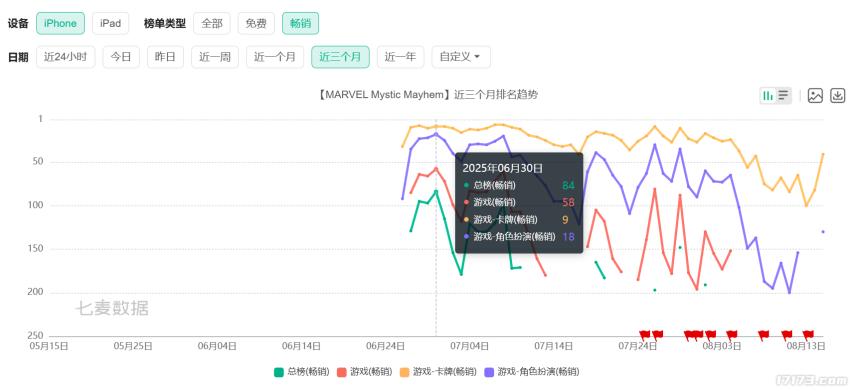
Task: Click the 08月03日 axis label
Action: pos(723,346)
